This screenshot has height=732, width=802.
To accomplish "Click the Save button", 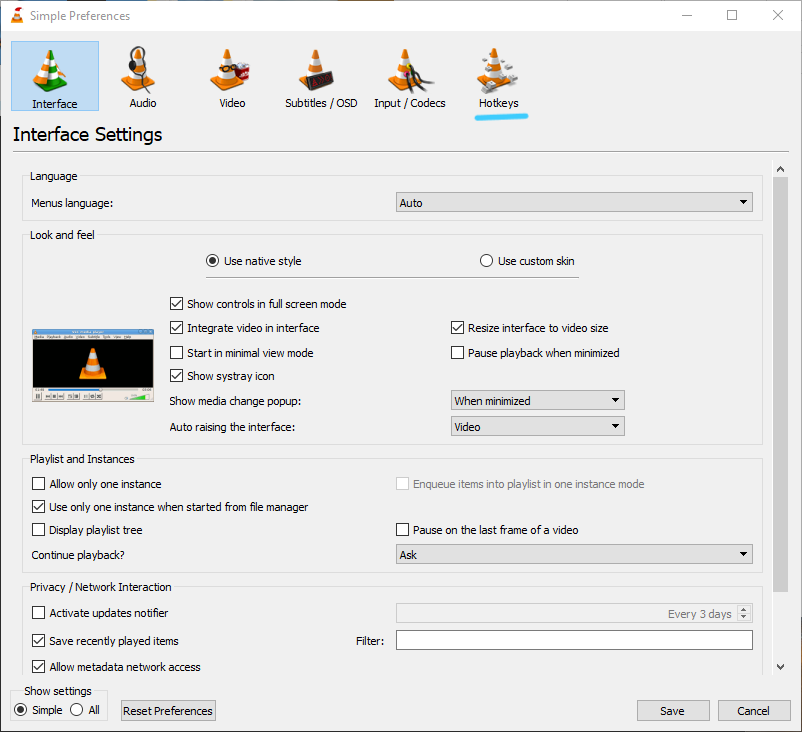I will pos(673,711).
